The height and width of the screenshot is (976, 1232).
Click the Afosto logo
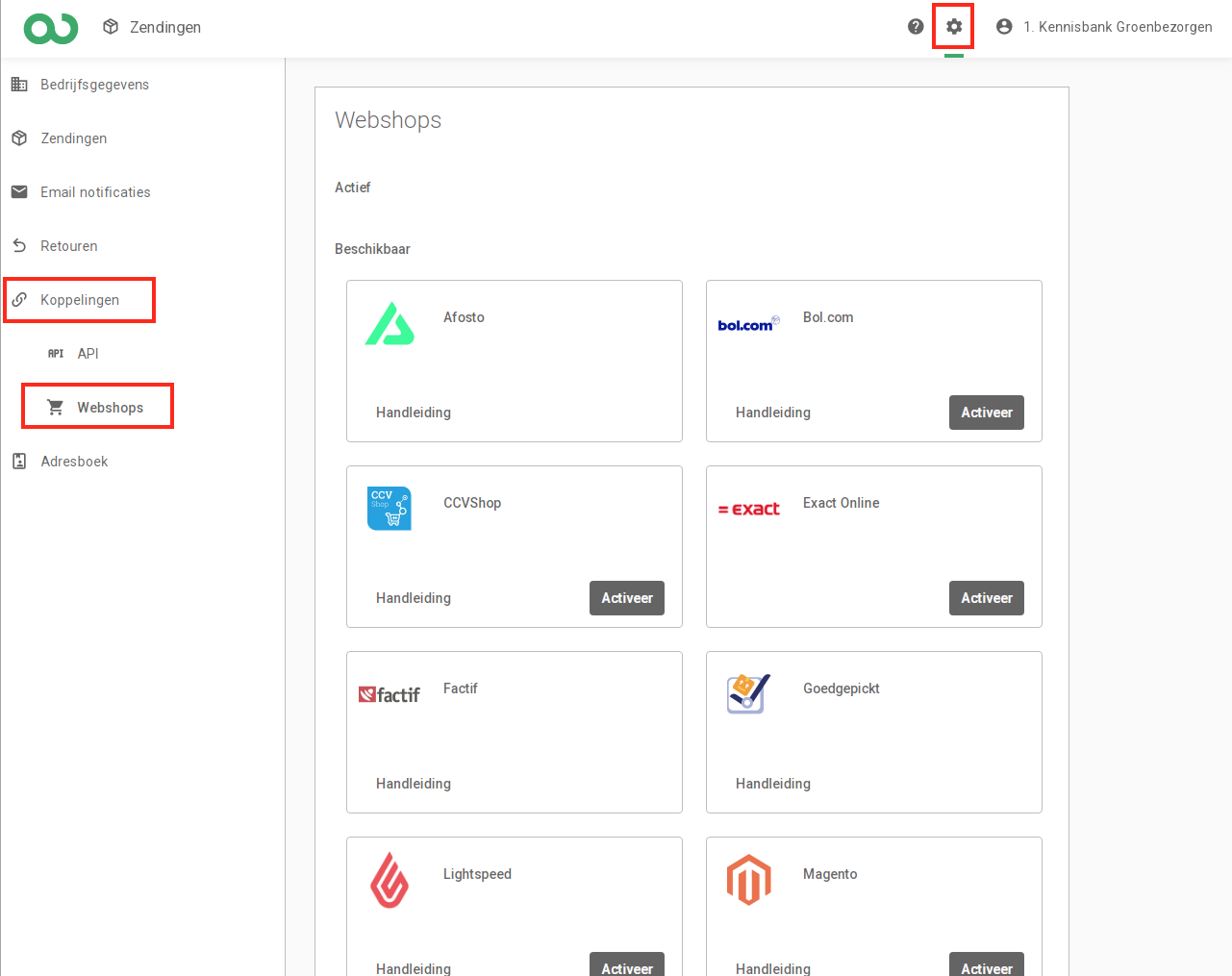pos(390,324)
